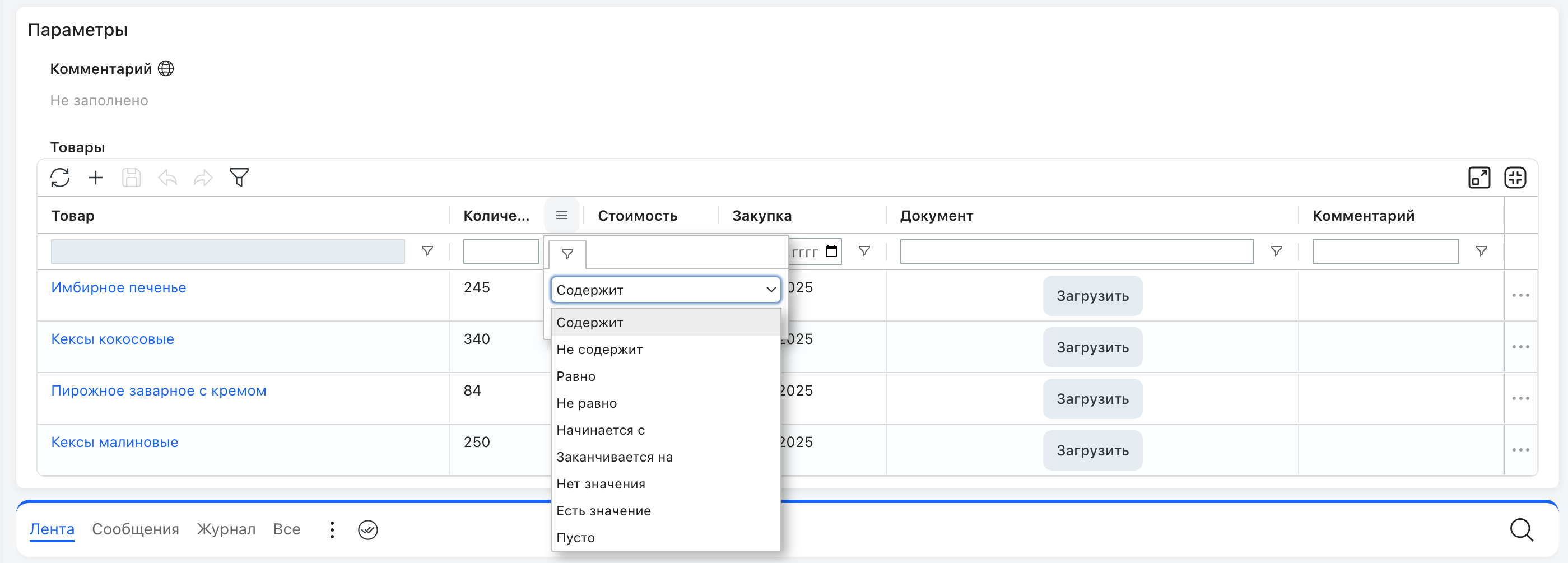Open row actions for Имбирное печенье
Screen dimensions: 1568x563
1520,296
